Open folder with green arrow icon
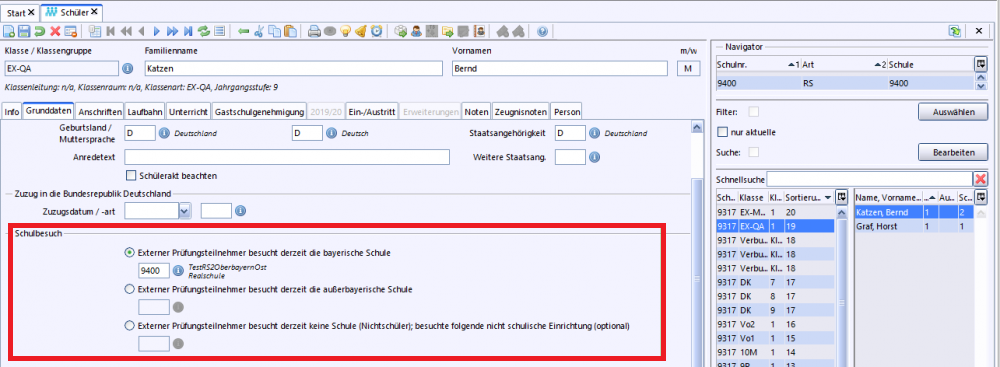This screenshot has height=367, width=1000. coord(447,31)
